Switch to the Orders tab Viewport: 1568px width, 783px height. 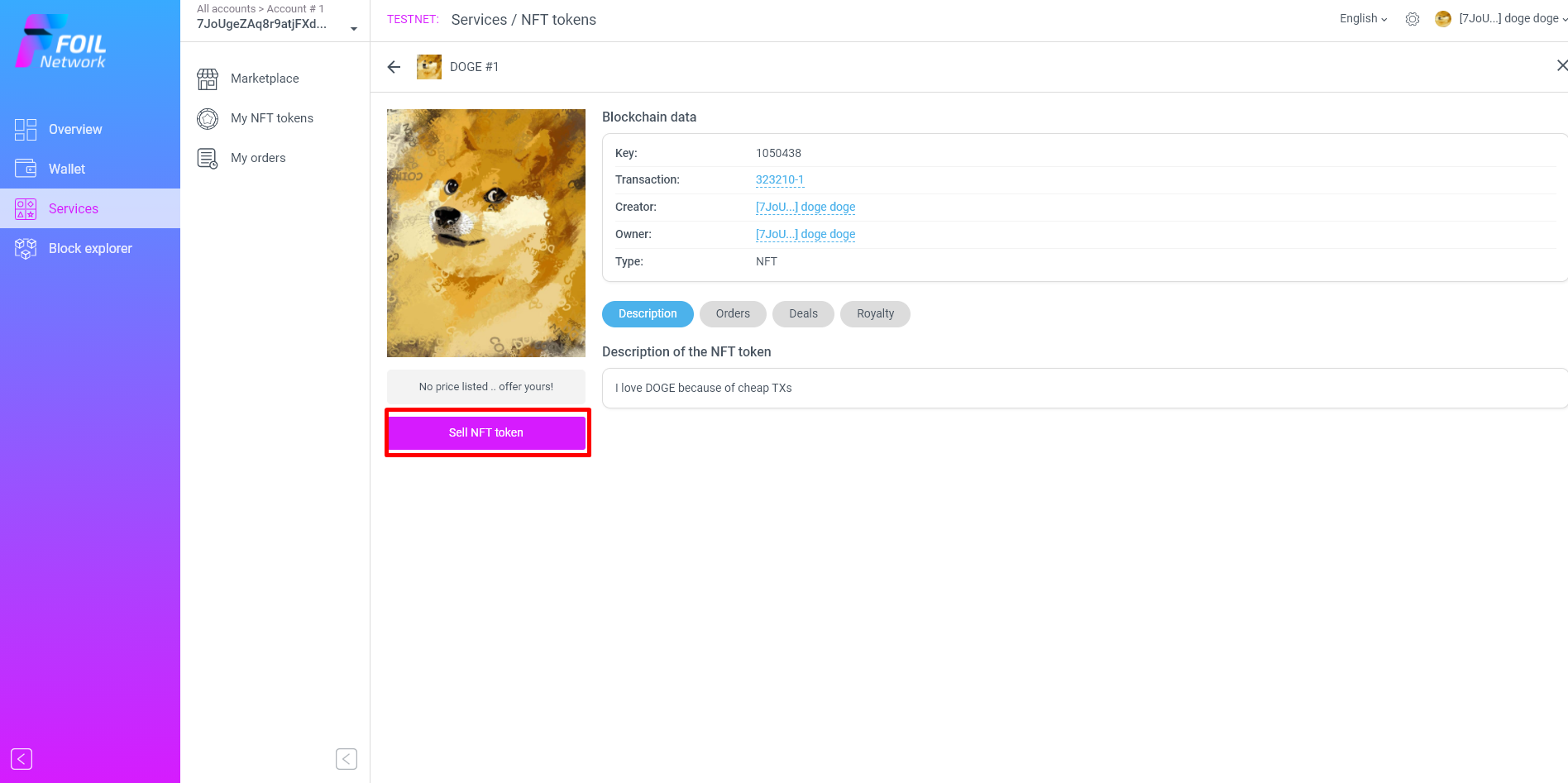(x=733, y=314)
